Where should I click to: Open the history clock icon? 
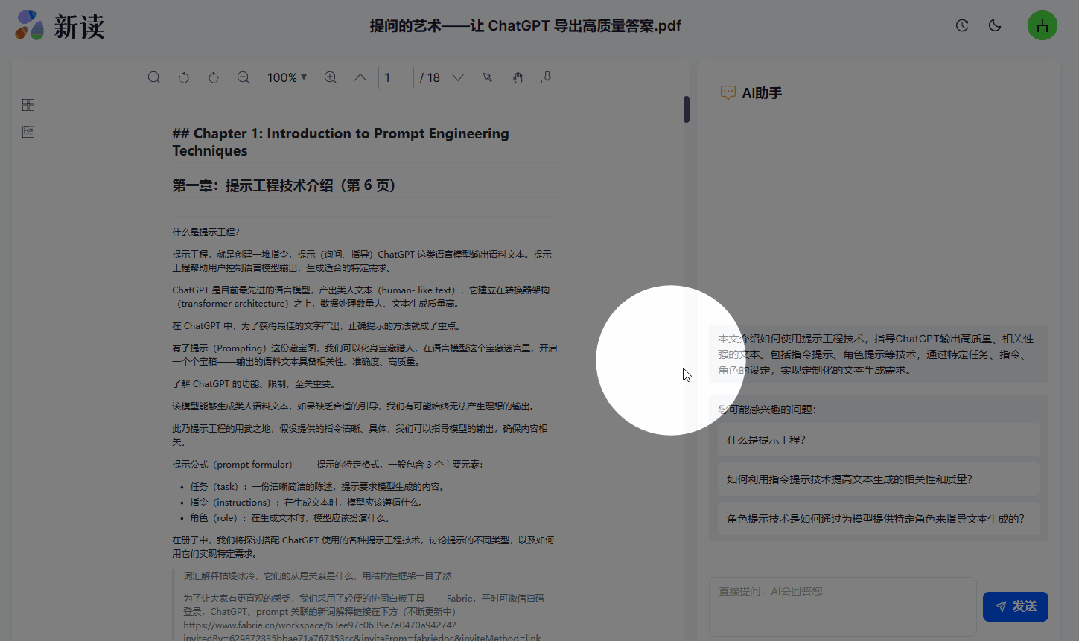click(x=962, y=25)
